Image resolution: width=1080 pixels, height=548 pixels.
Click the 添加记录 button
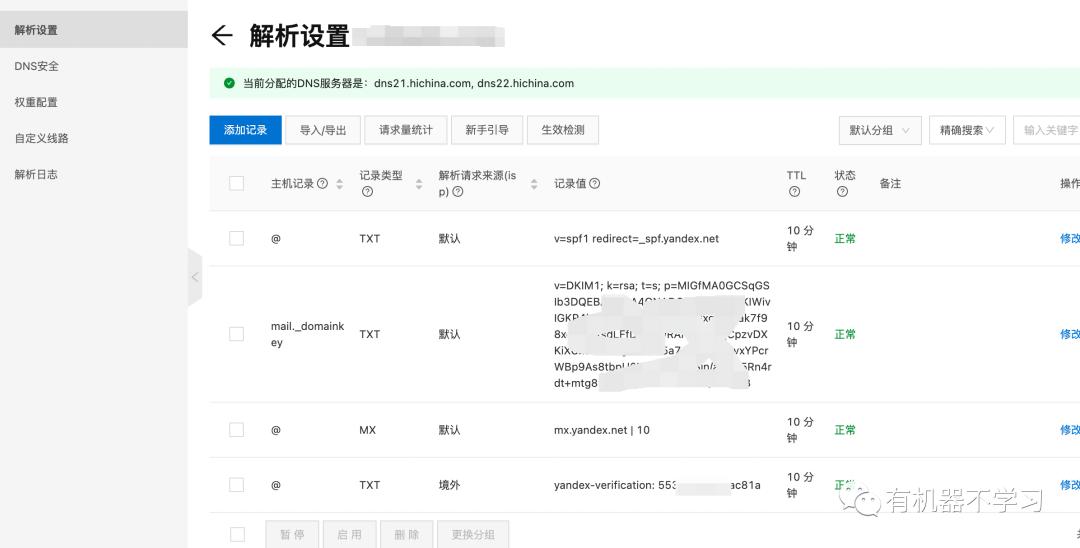pyautogui.click(x=245, y=130)
